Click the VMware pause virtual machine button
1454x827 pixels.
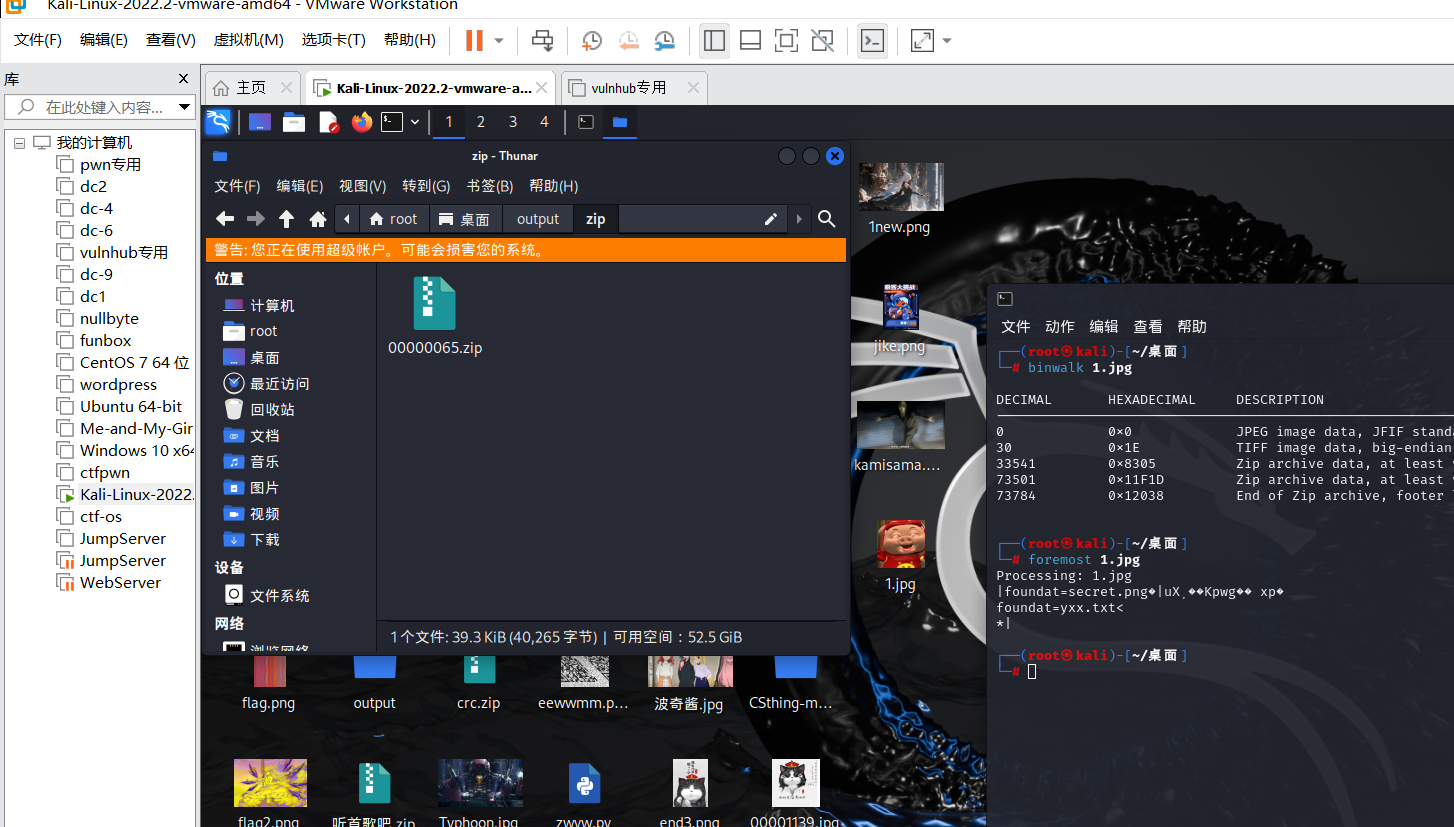tap(474, 40)
